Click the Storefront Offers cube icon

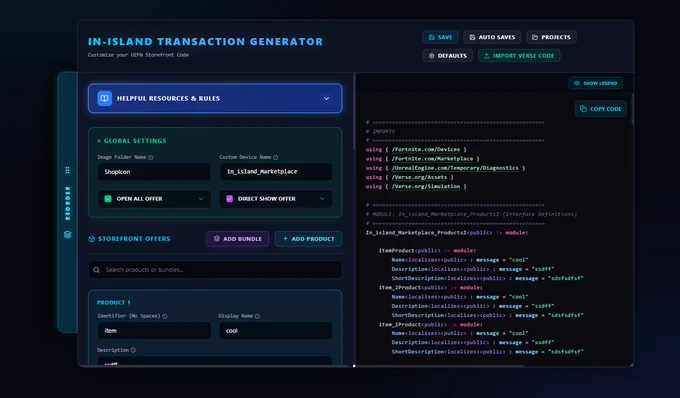[92, 239]
